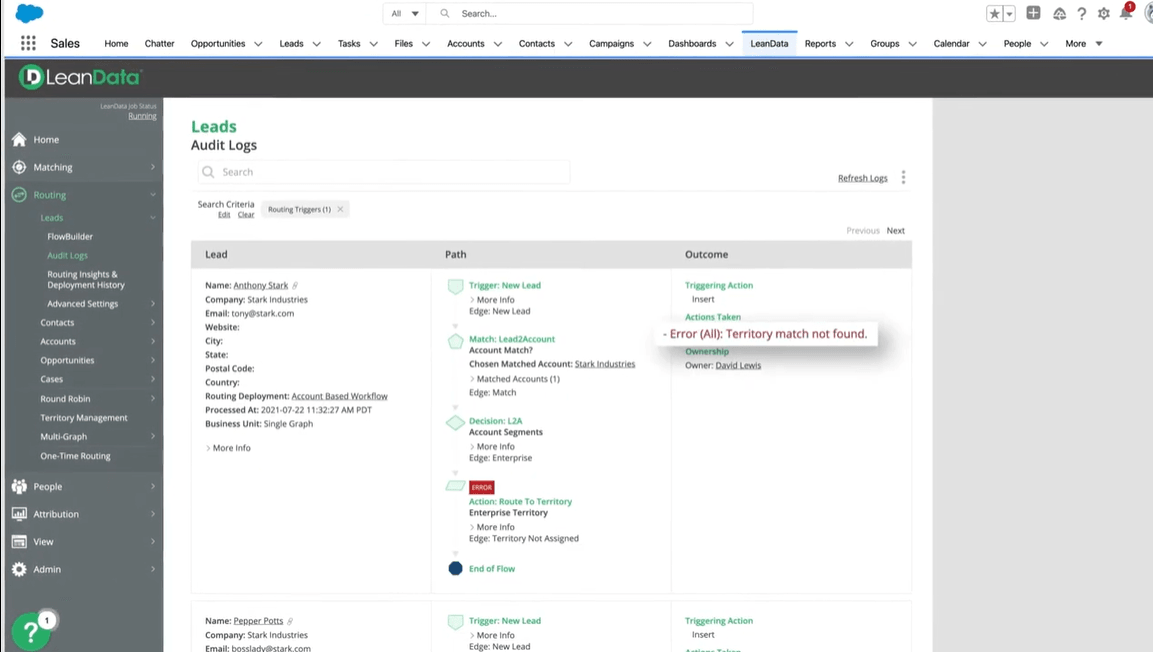Open the David Lewis owner link

738,365
